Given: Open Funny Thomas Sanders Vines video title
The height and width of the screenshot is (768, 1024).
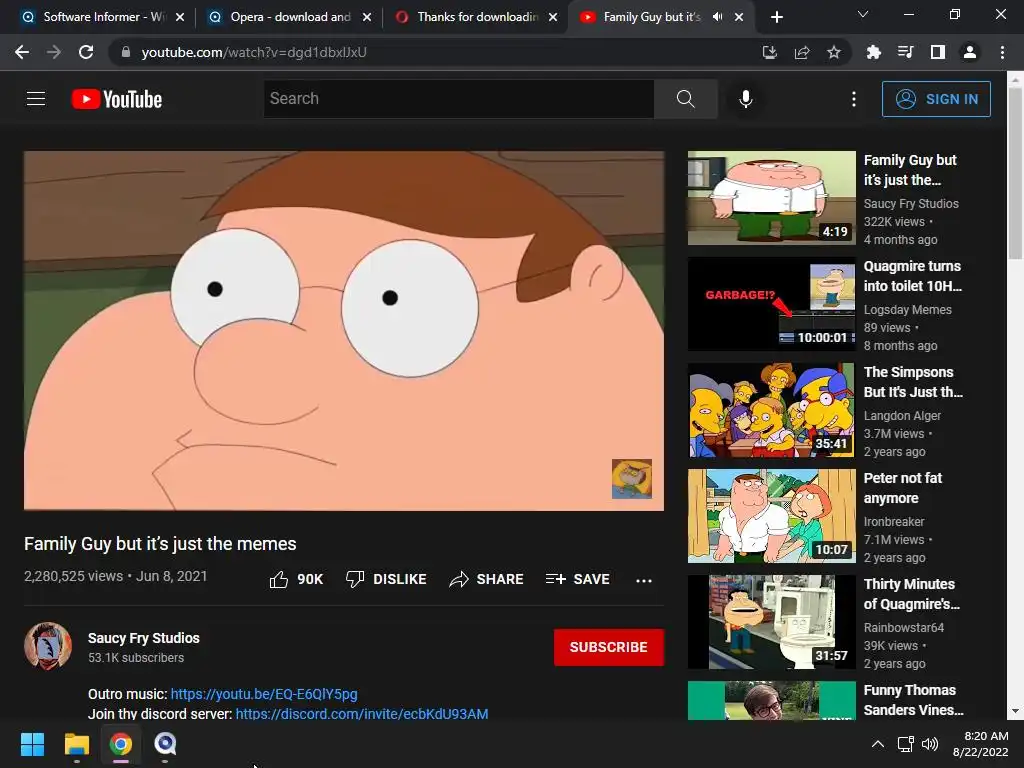Looking at the screenshot, I should point(914,699).
